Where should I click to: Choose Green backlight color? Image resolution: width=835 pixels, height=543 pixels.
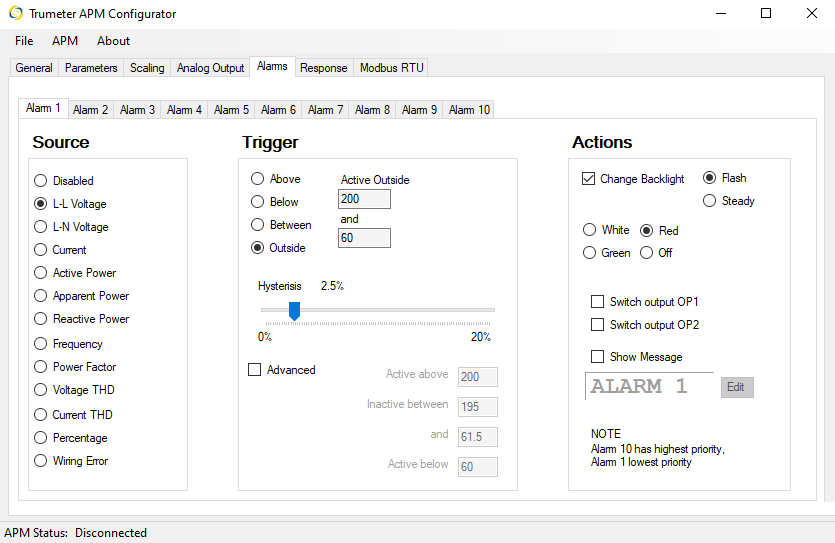pos(607,253)
